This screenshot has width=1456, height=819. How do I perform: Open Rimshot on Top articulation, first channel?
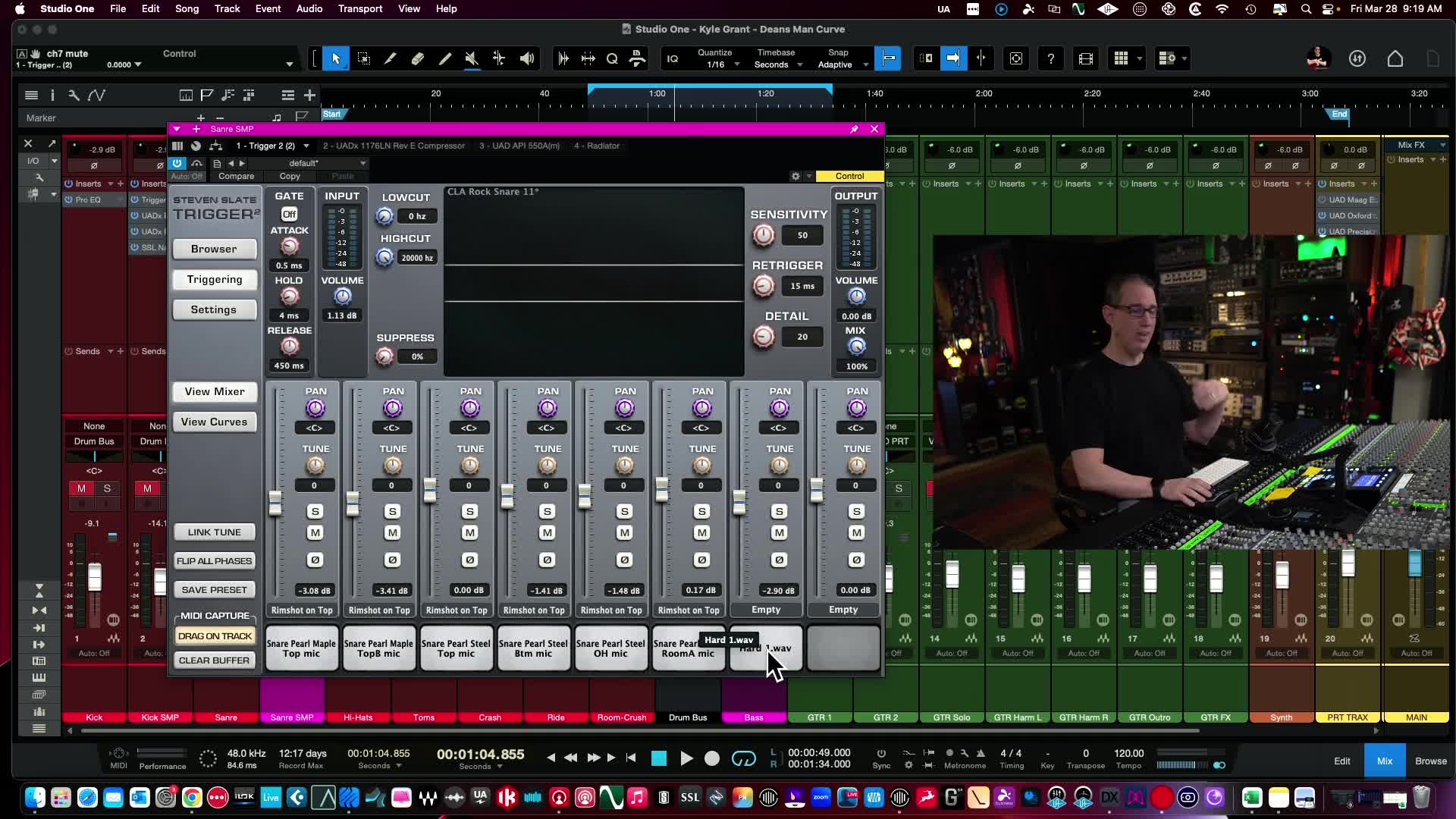coord(302,610)
